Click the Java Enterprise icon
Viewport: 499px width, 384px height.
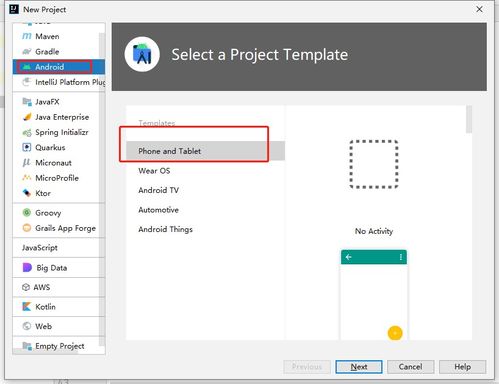pyautogui.click(x=27, y=117)
